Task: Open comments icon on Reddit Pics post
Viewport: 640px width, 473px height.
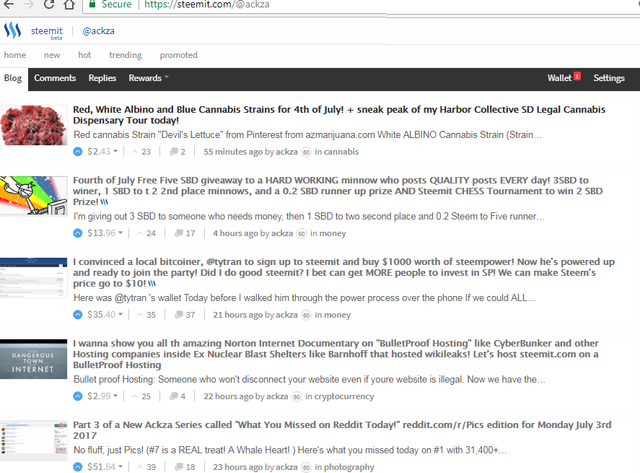Action: [178, 466]
